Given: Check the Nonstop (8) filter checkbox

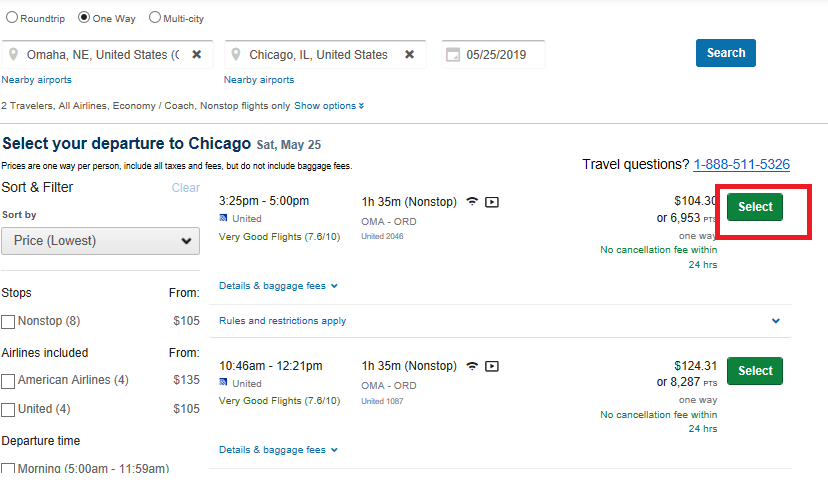Looking at the screenshot, I should tap(8, 322).
